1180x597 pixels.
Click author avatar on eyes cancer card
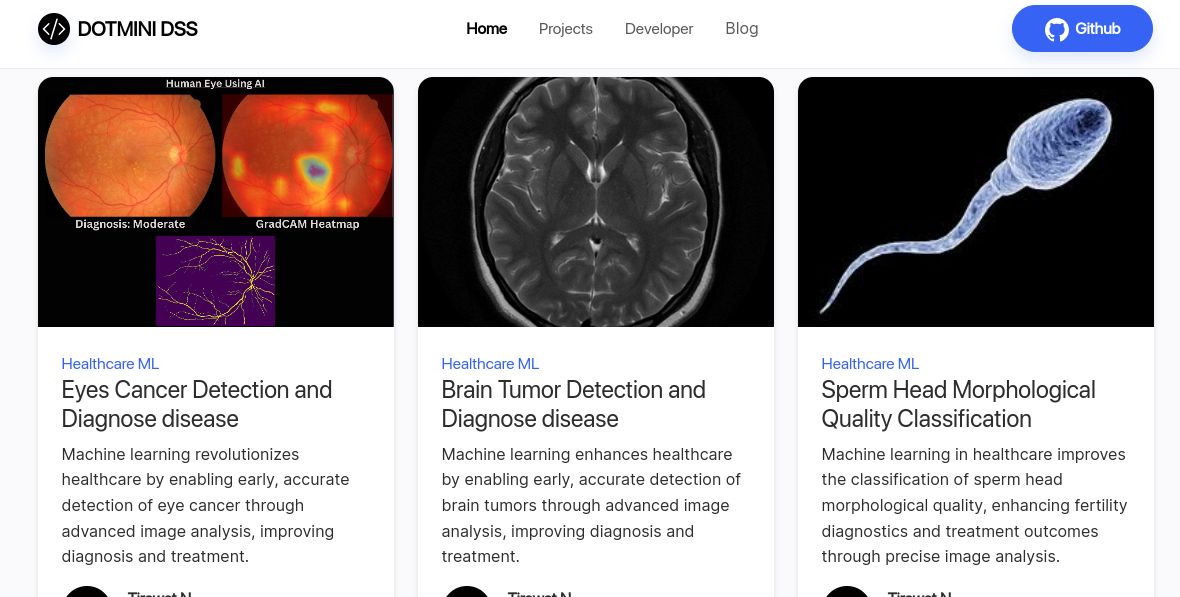point(87,591)
